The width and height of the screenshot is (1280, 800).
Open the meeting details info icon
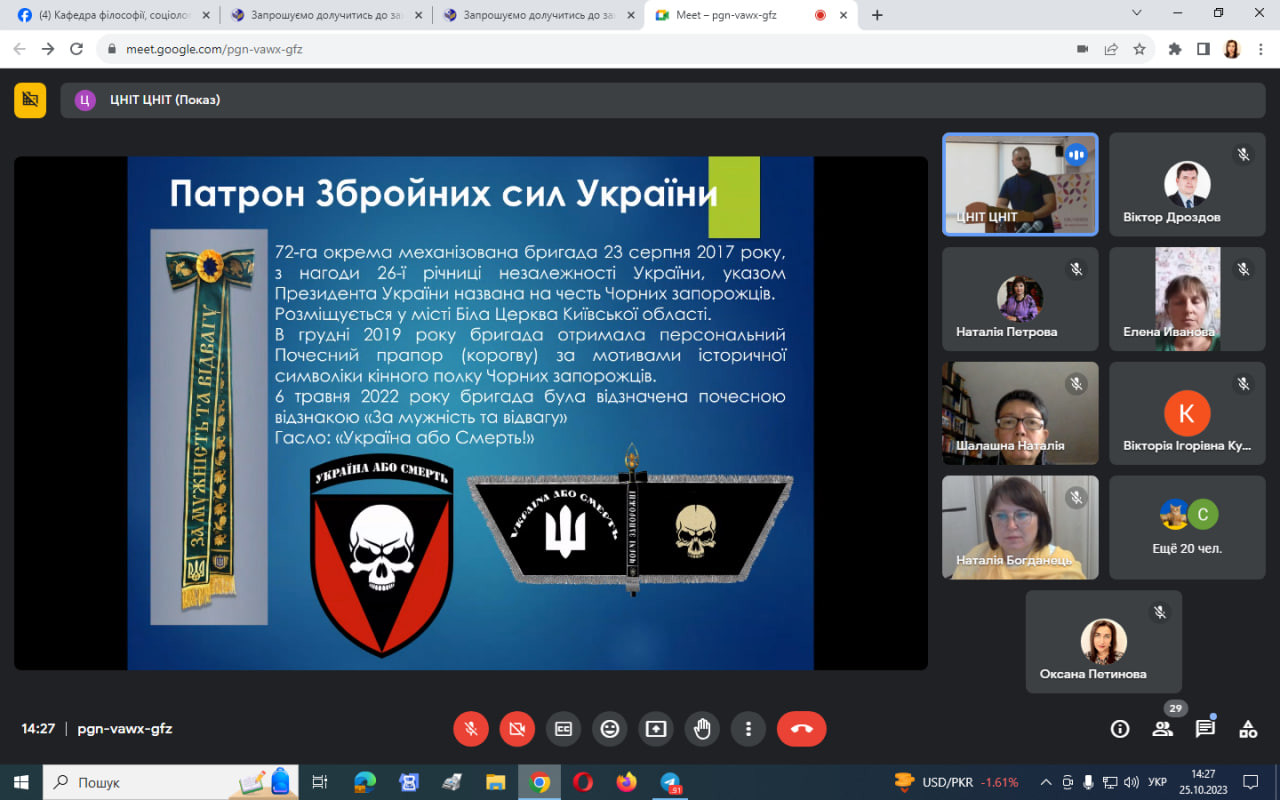click(1120, 729)
